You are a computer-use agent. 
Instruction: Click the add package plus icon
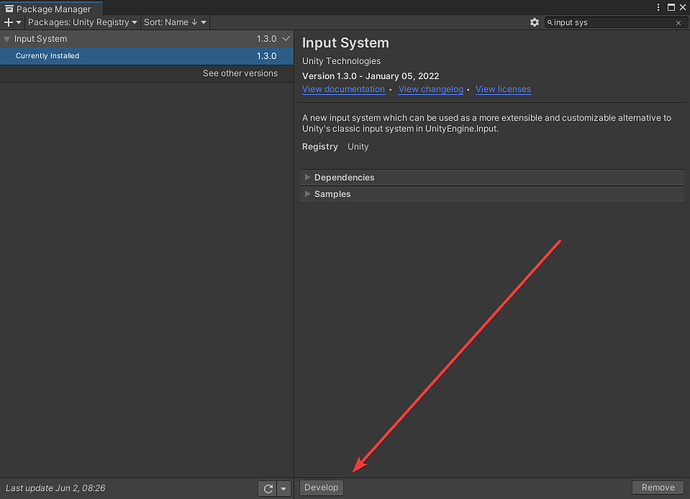[8, 22]
